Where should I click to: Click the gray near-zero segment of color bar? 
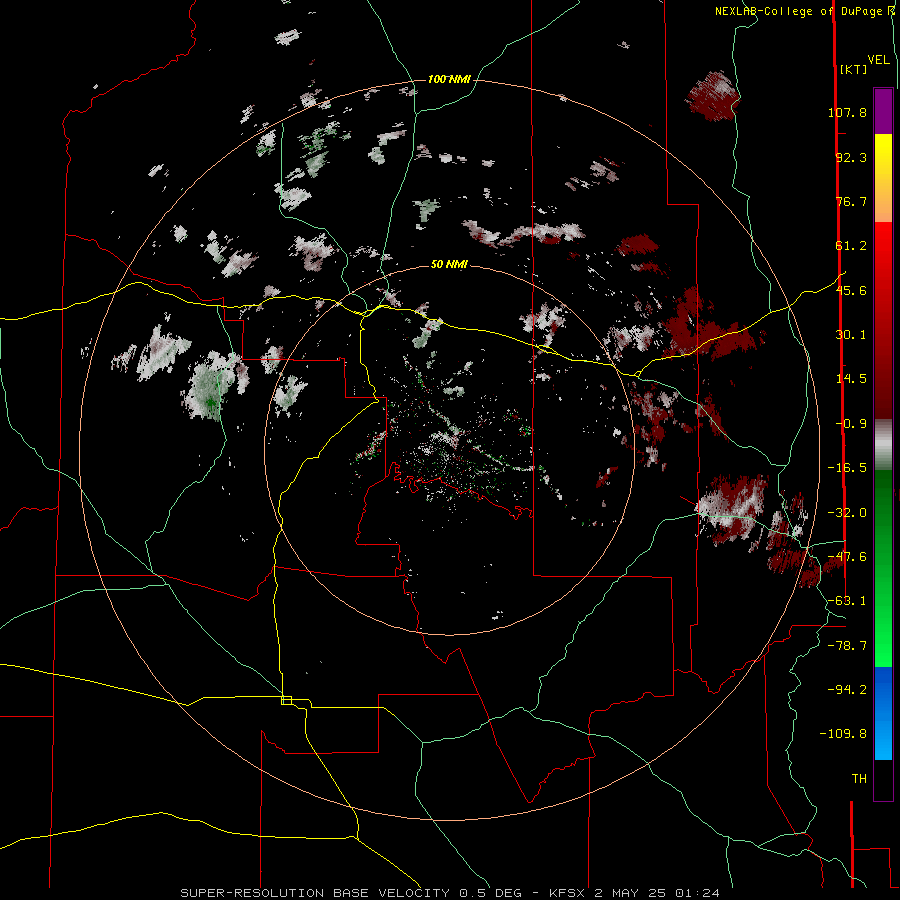click(x=883, y=445)
